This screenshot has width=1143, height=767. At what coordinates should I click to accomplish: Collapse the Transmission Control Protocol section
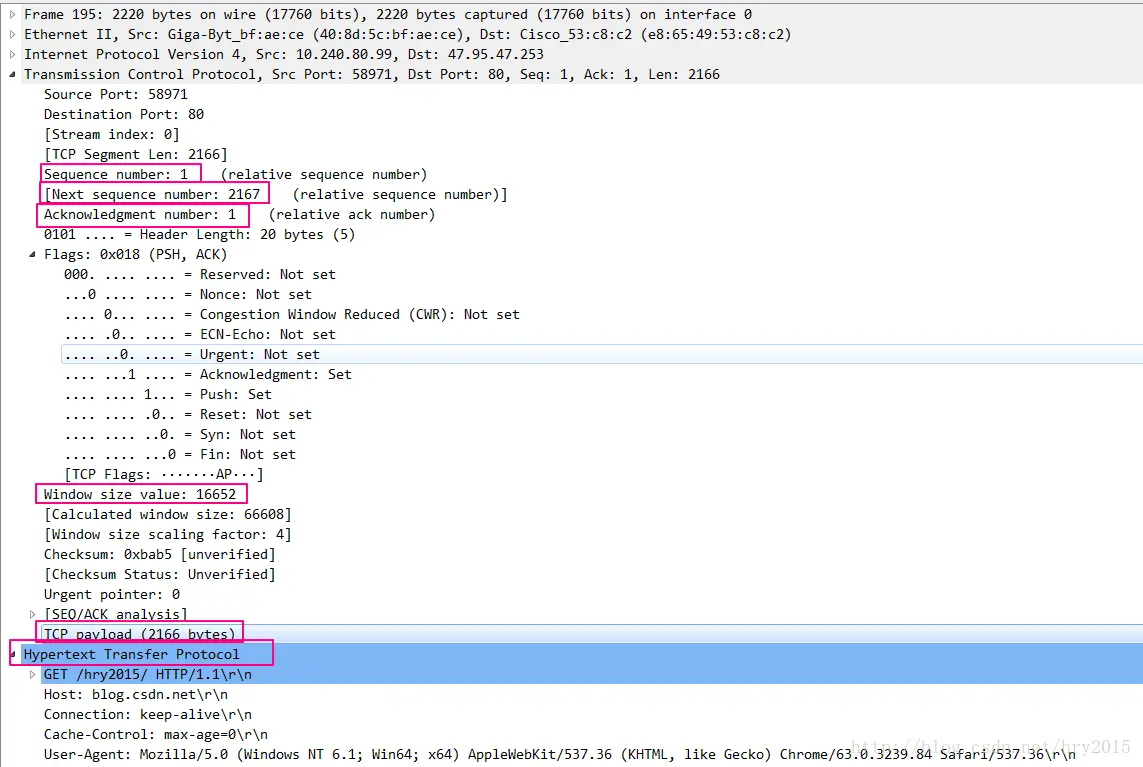click(12, 74)
